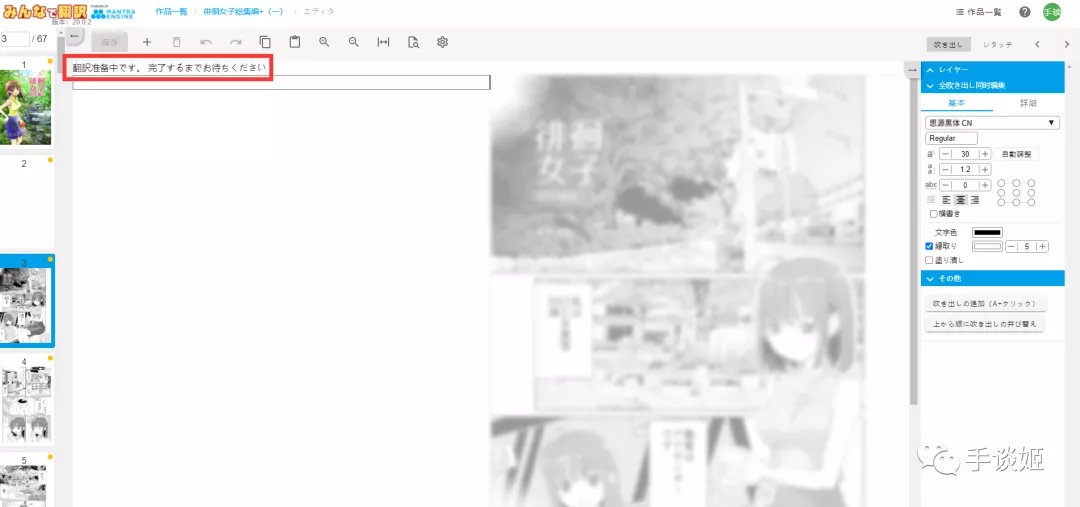Open 徘徊女子総集編+ breadcrumb link
Viewport: 1080px width, 507px height.
click(243, 12)
